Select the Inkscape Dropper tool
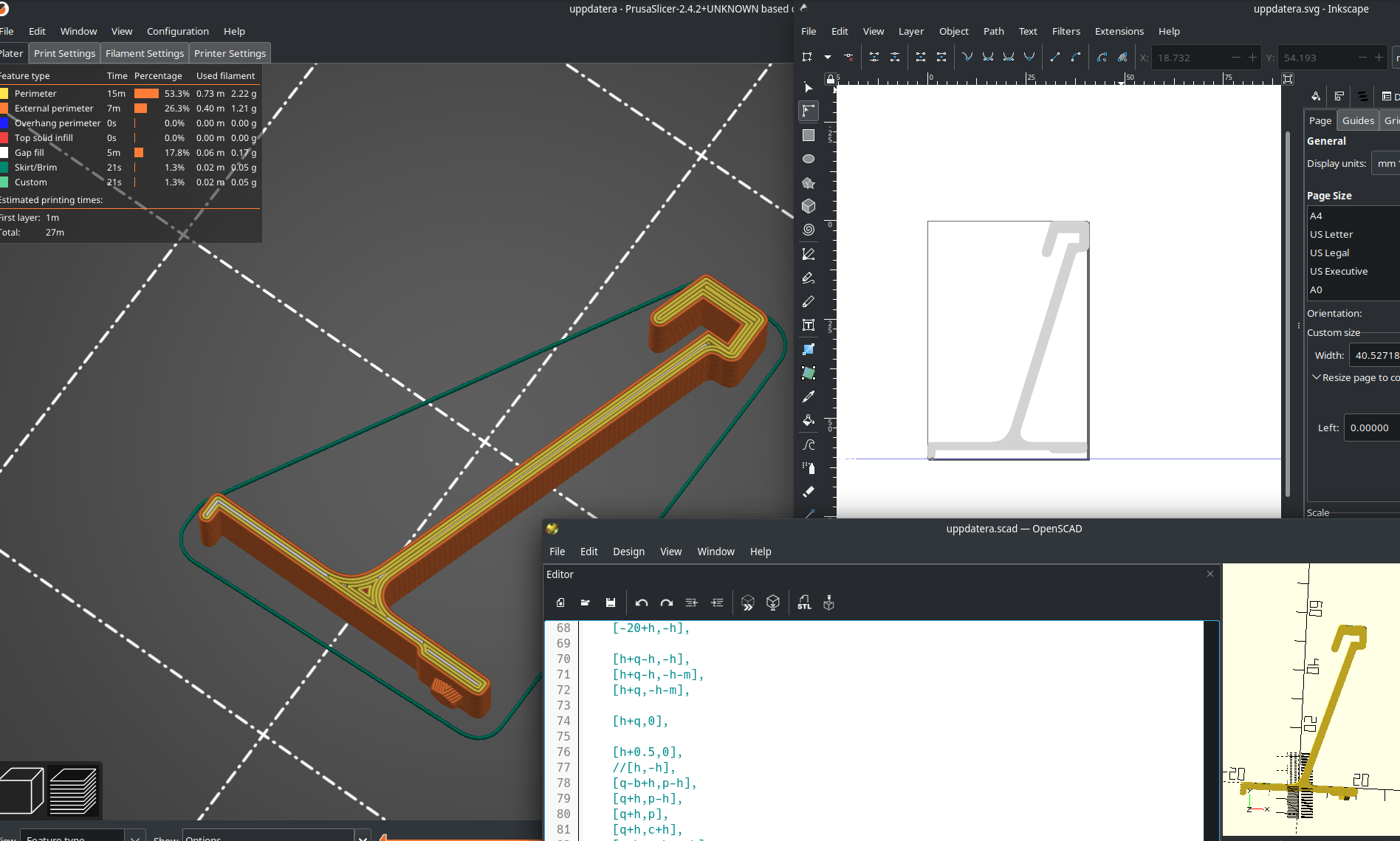The width and height of the screenshot is (1400, 841). [809, 397]
